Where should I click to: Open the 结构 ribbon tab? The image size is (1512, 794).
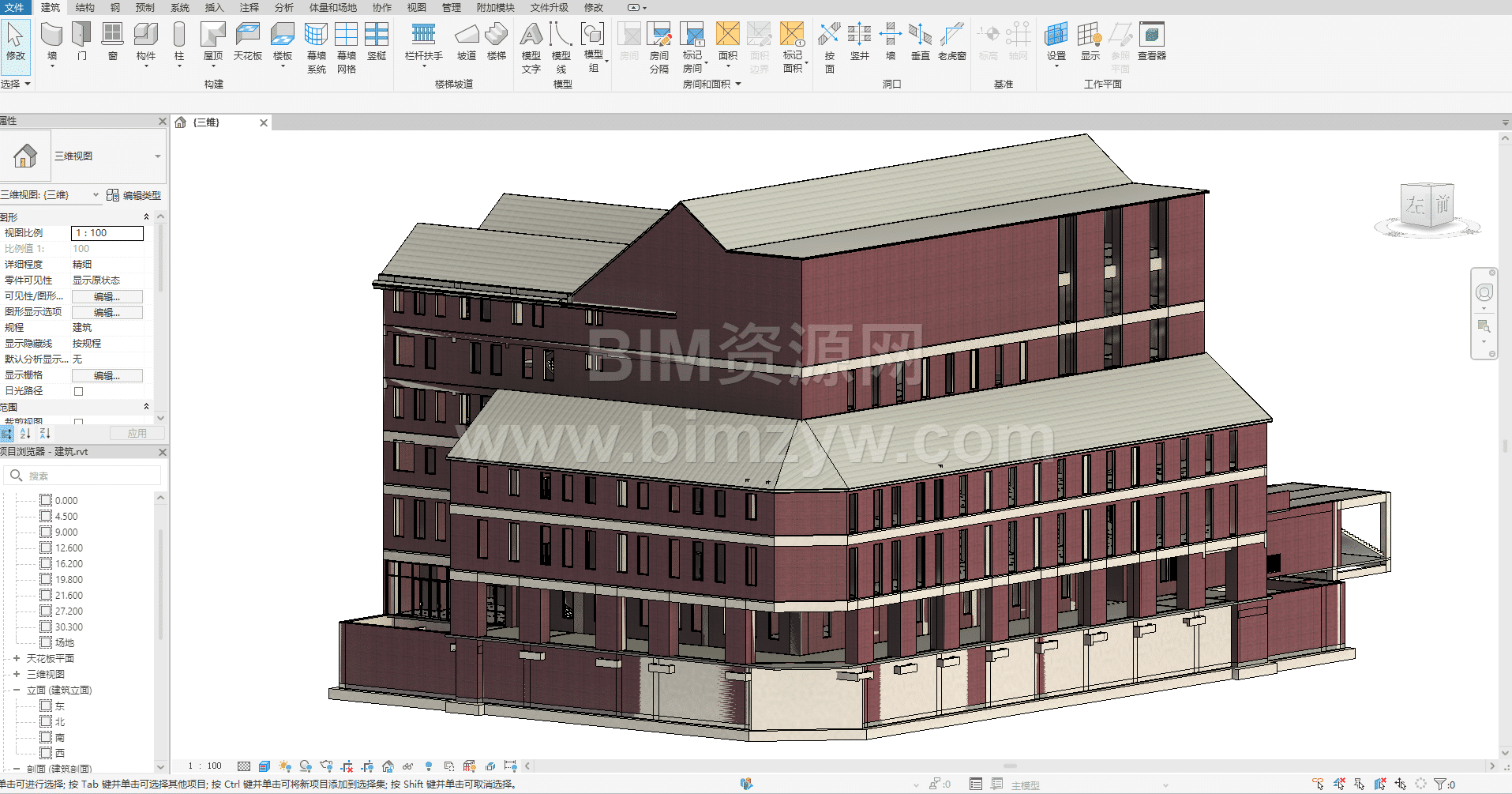pos(84,8)
